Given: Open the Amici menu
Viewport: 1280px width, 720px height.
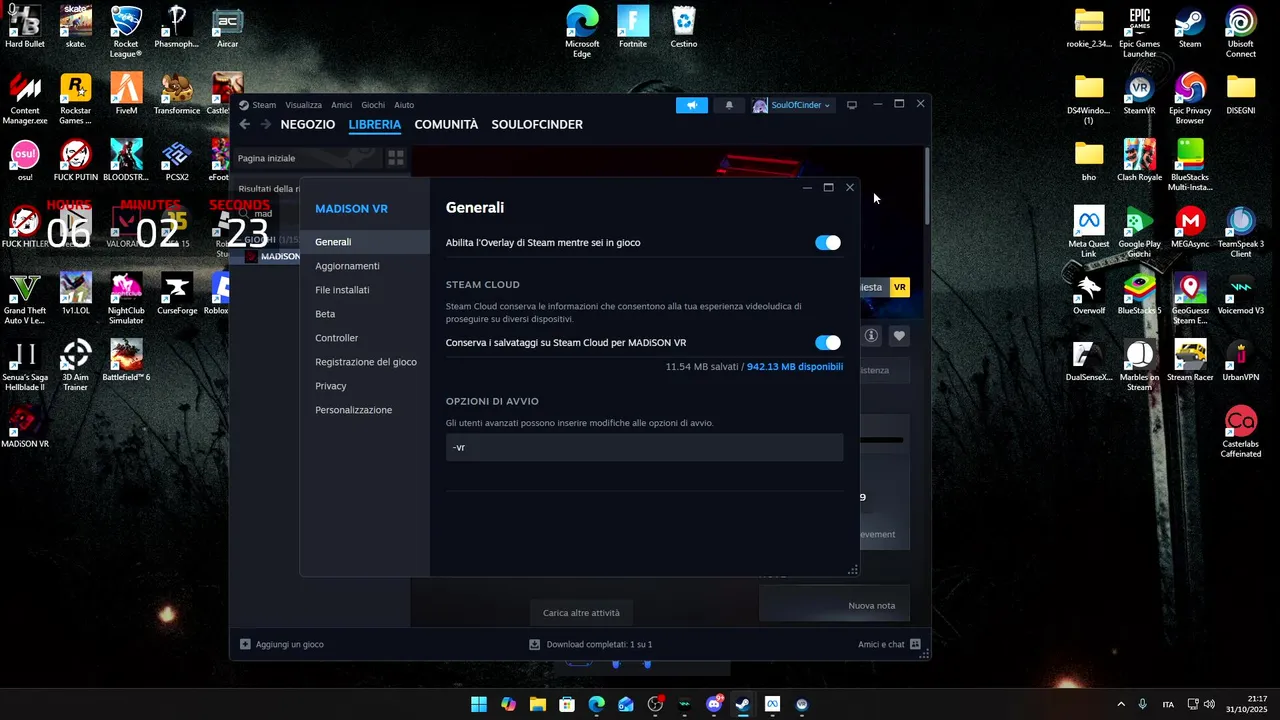Looking at the screenshot, I should [x=342, y=105].
